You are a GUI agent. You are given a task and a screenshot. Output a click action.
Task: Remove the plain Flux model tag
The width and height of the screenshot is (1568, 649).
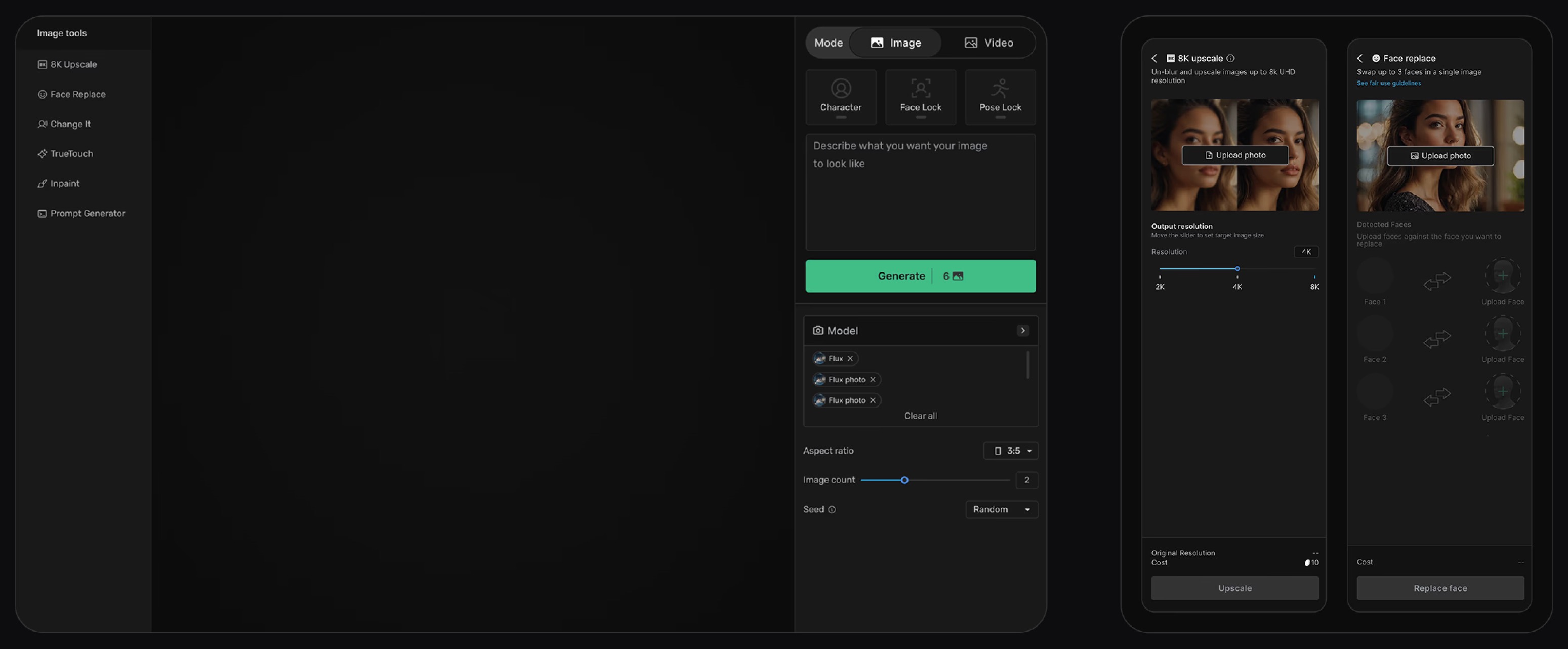point(850,359)
